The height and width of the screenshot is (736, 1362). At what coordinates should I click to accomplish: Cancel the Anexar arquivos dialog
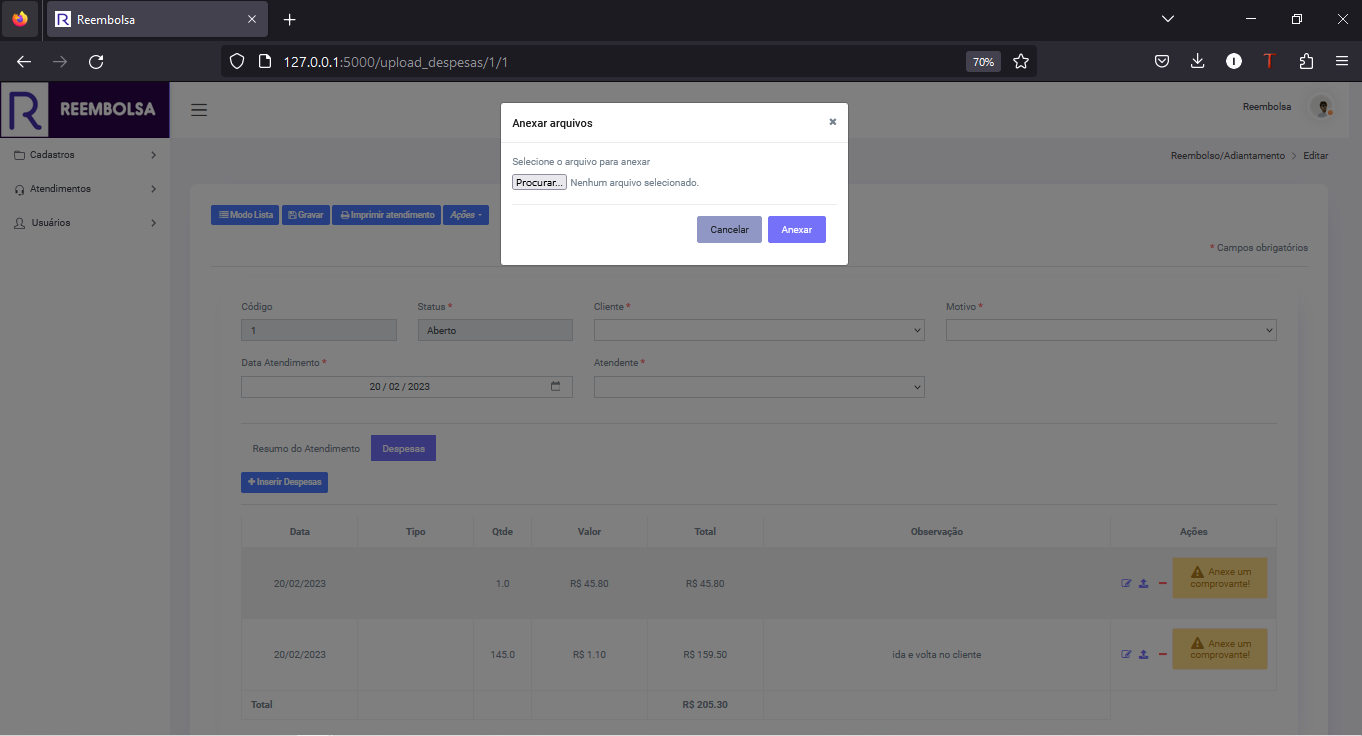[729, 229]
